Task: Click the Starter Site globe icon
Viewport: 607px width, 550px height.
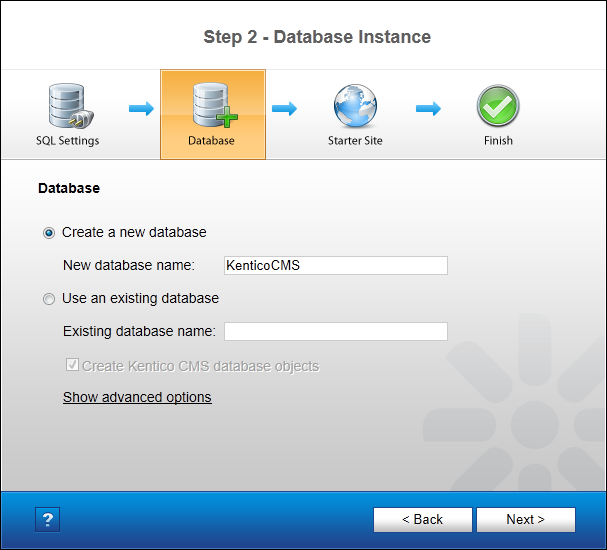Action: pyautogui.click(x=355, y=106)
